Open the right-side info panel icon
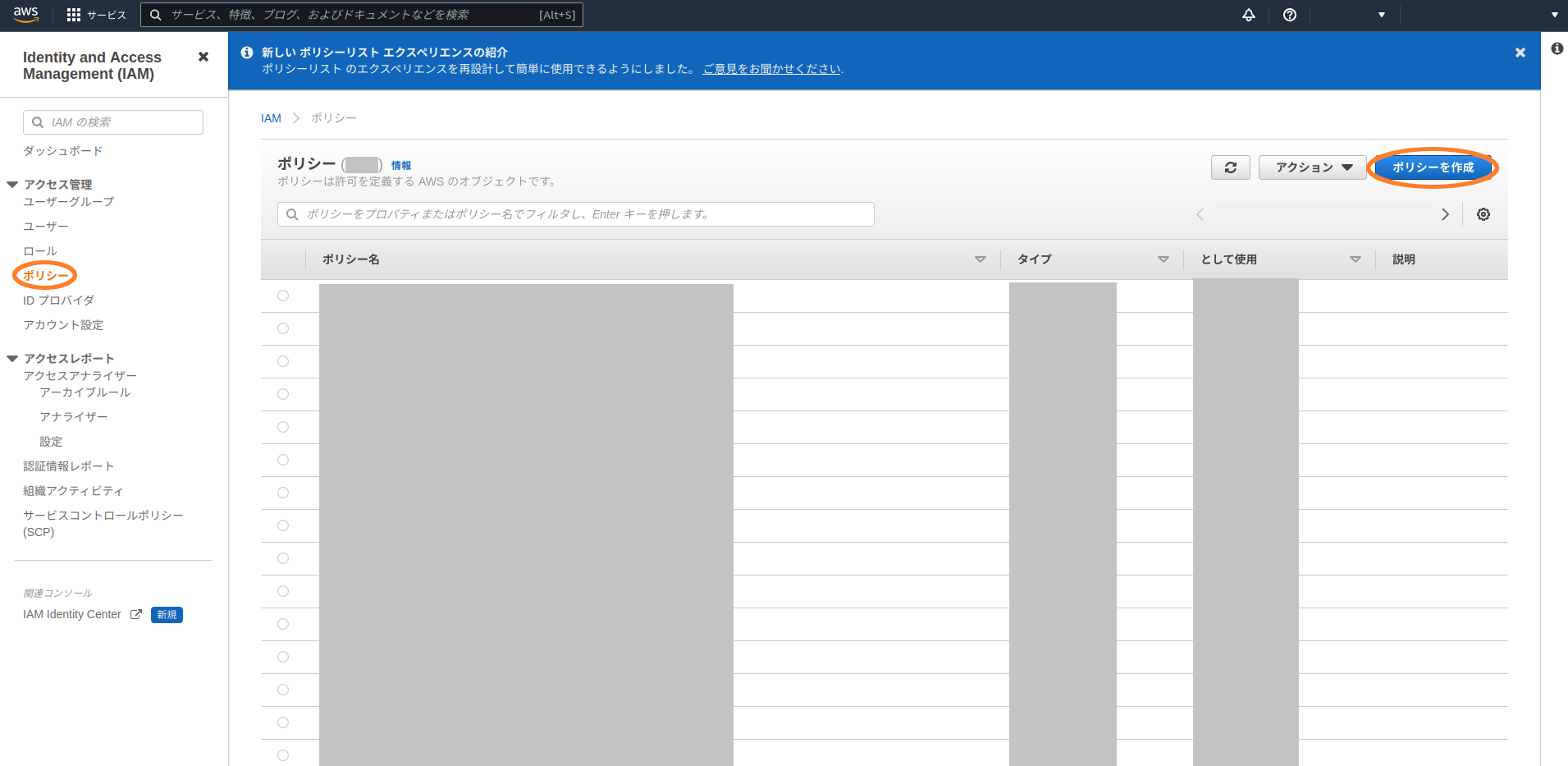The width and height of the screenshot is (1568, 766). coord(1557,48)
